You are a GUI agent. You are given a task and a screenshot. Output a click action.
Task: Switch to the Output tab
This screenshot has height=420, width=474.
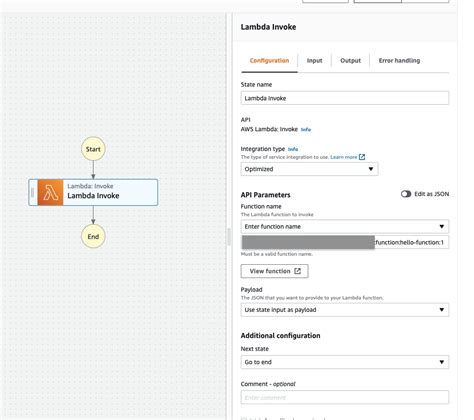[x=350, y=61]
